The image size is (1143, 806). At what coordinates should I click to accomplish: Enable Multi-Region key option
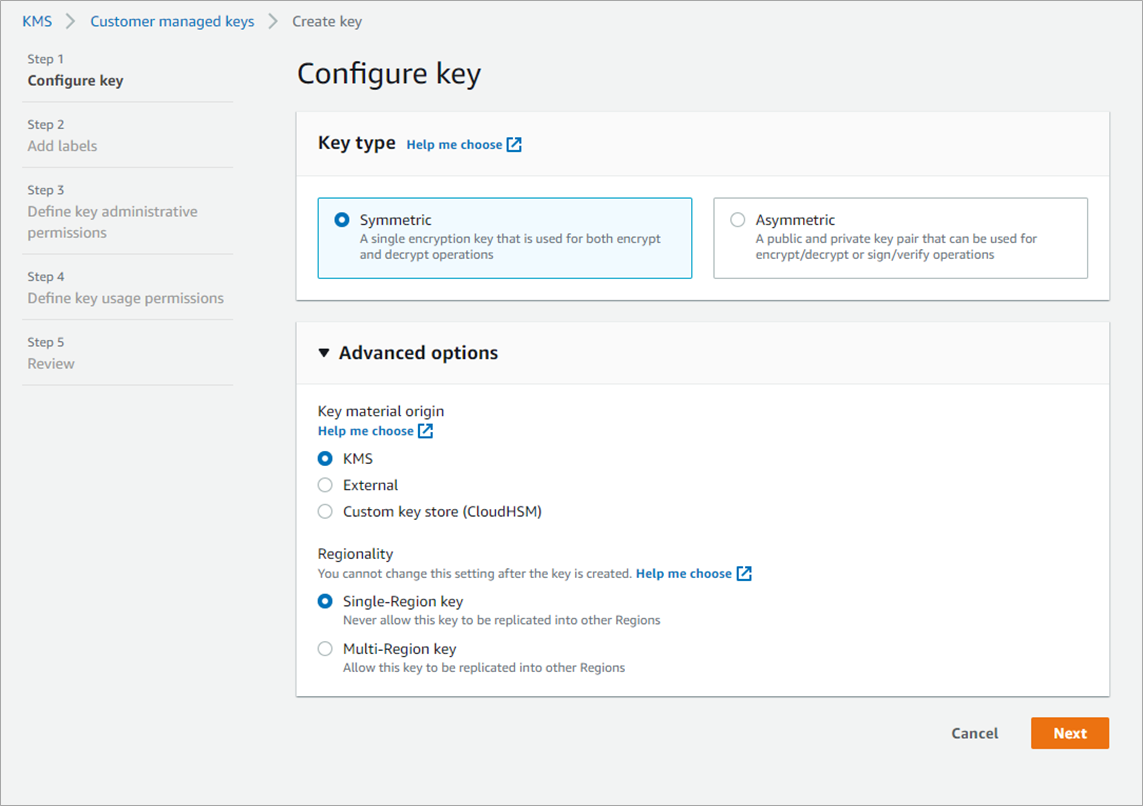point(325,649)
